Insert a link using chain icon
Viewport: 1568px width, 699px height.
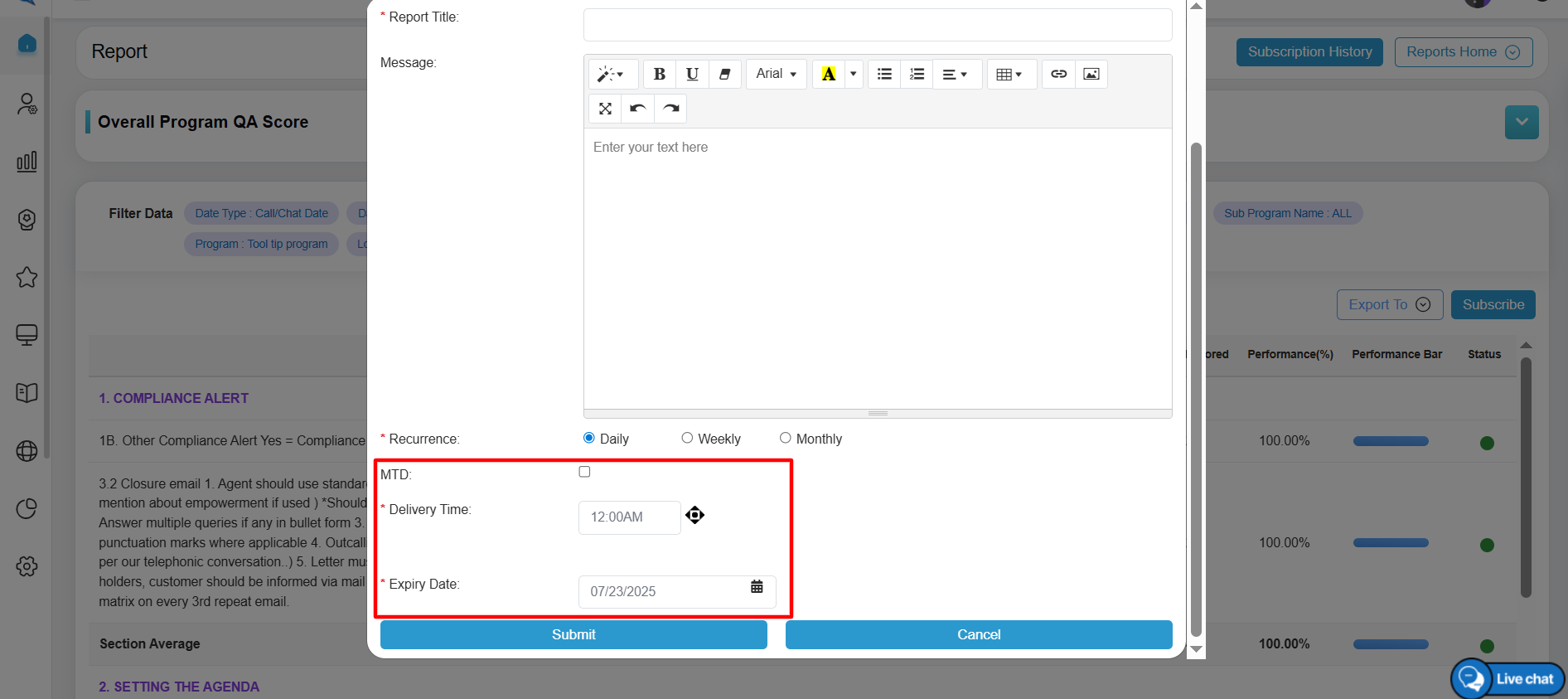1058,74
